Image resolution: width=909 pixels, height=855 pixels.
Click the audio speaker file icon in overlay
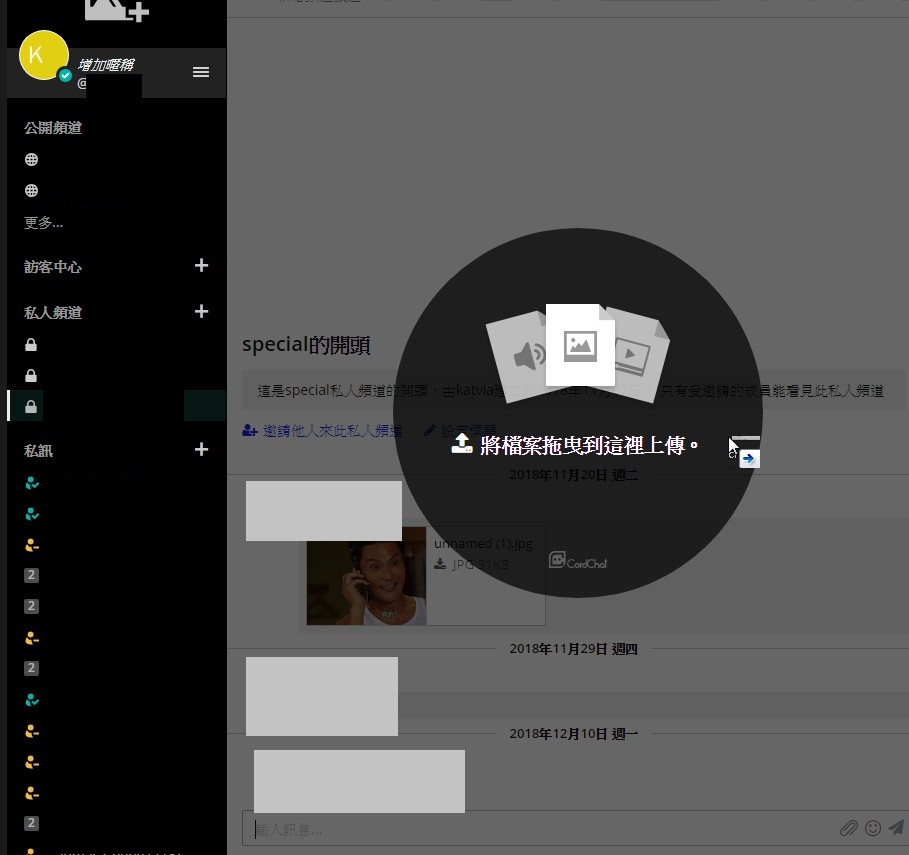click(522, 356)
